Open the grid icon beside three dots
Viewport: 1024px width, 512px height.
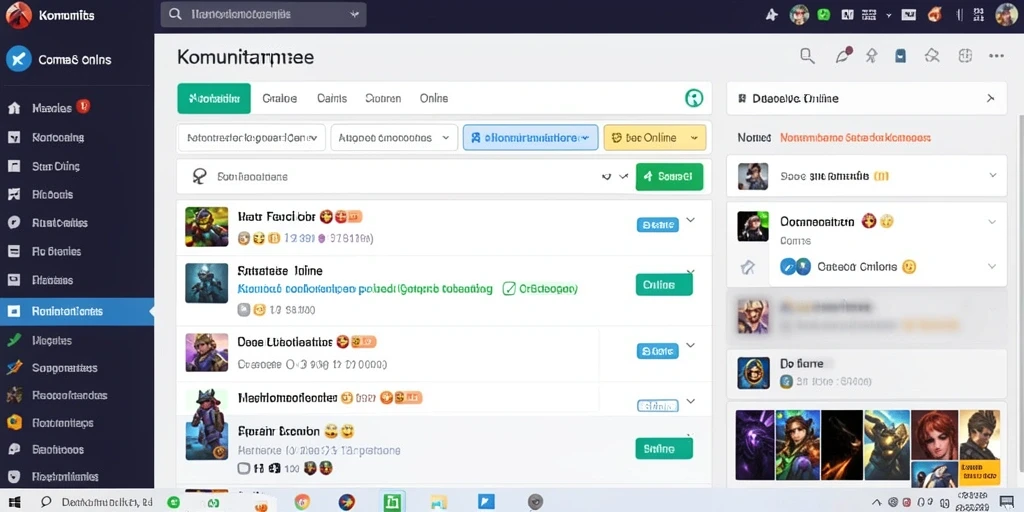click(965, 56)
